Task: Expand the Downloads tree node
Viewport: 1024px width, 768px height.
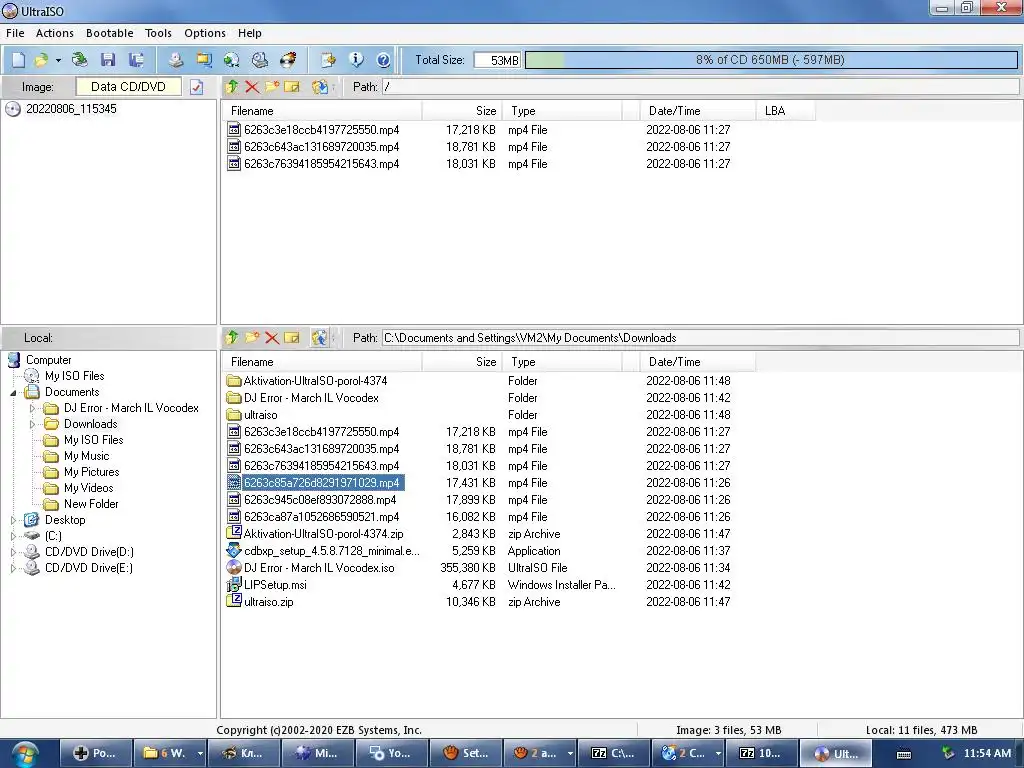Action: (x=32, y=424)
